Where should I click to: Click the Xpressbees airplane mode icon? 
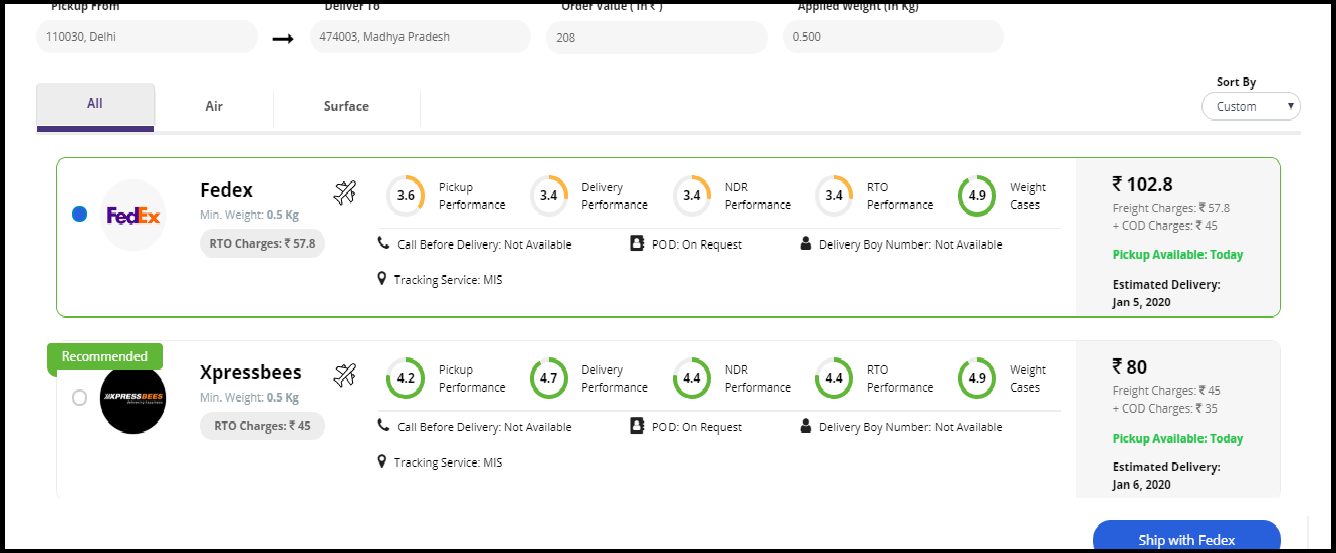click(345, 375)
